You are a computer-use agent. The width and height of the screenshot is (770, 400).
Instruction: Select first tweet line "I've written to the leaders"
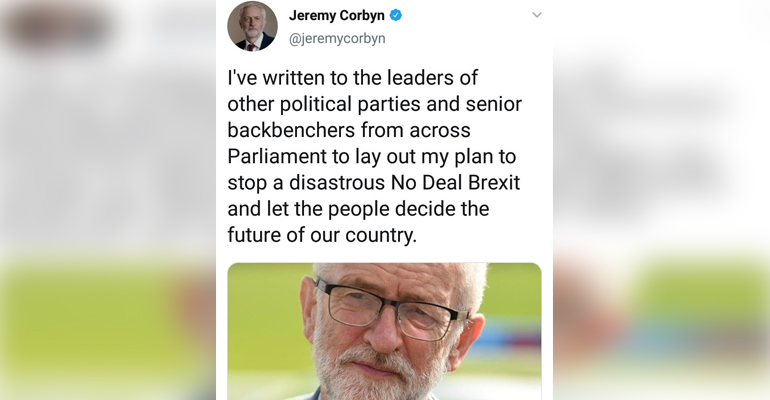coord(353,78)
